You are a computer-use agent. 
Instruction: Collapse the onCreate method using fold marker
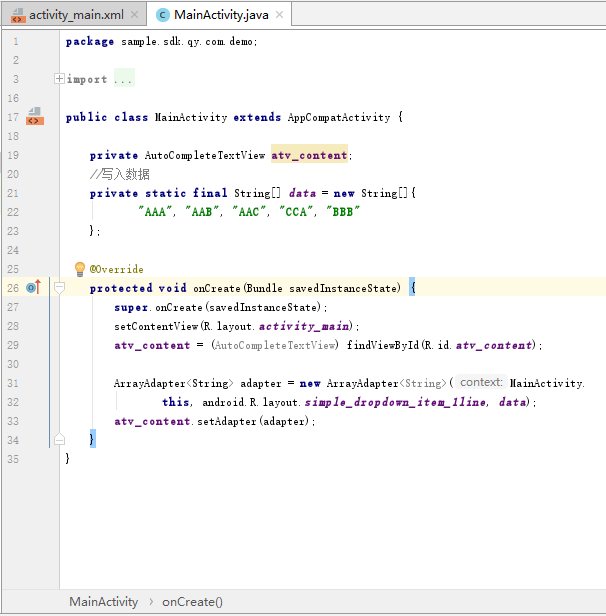coord(59,288)
